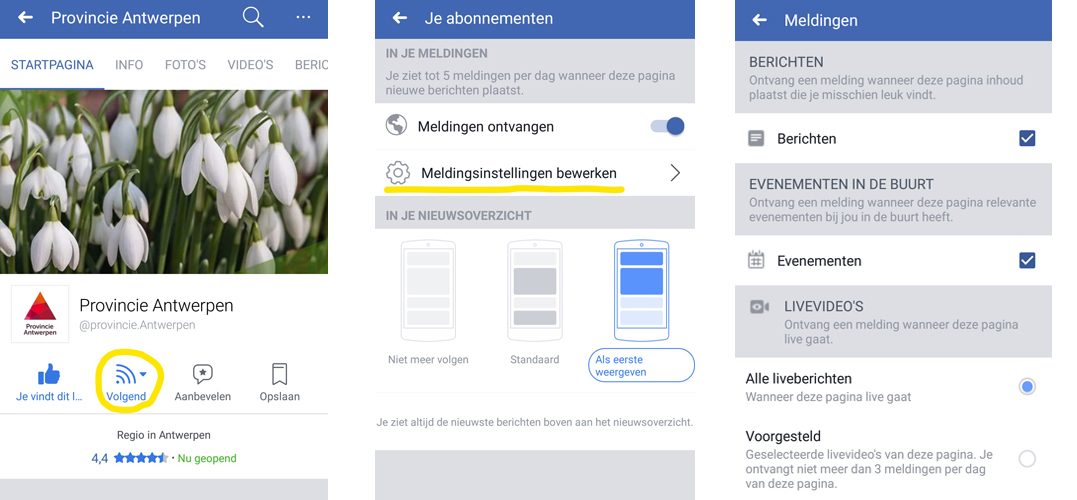Open Meldingsinstellingen bewerken chevron
The image size is (1077, 500).
(675, 173)
